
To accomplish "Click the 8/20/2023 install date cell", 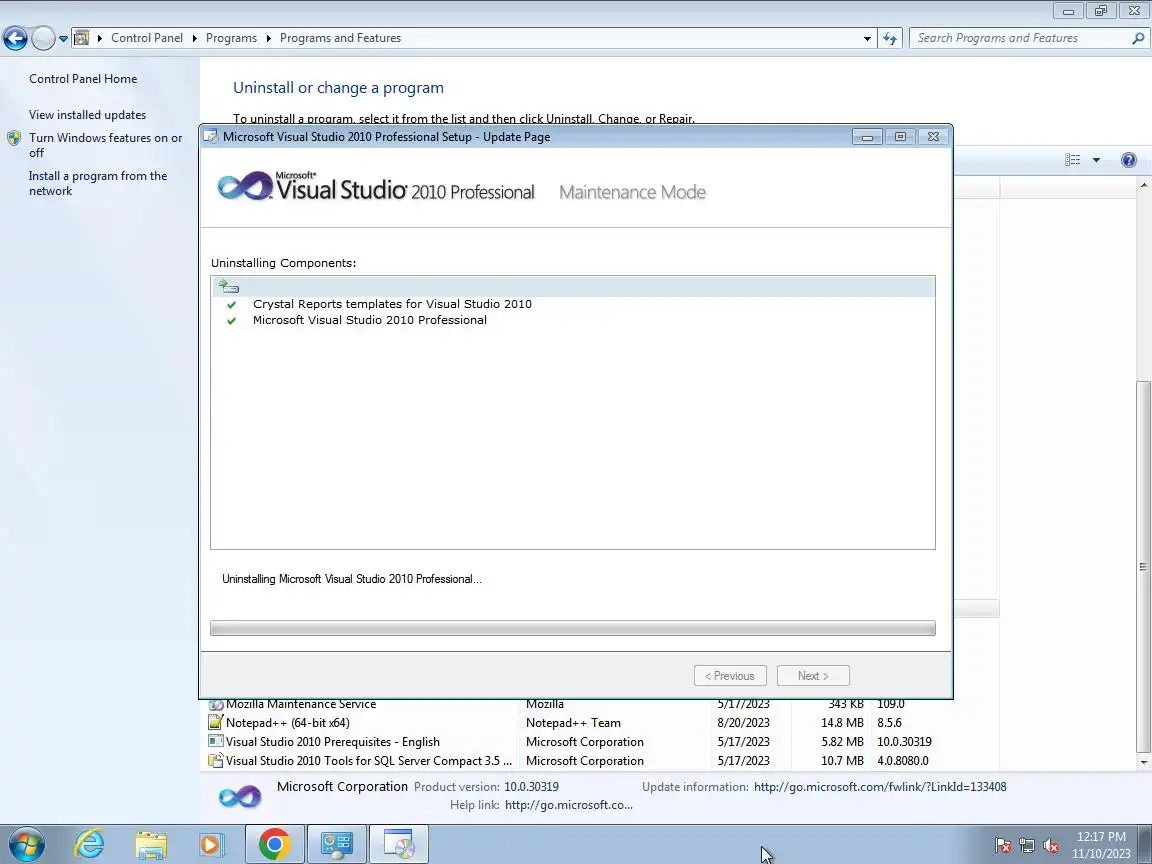I will tap(744, 723).
